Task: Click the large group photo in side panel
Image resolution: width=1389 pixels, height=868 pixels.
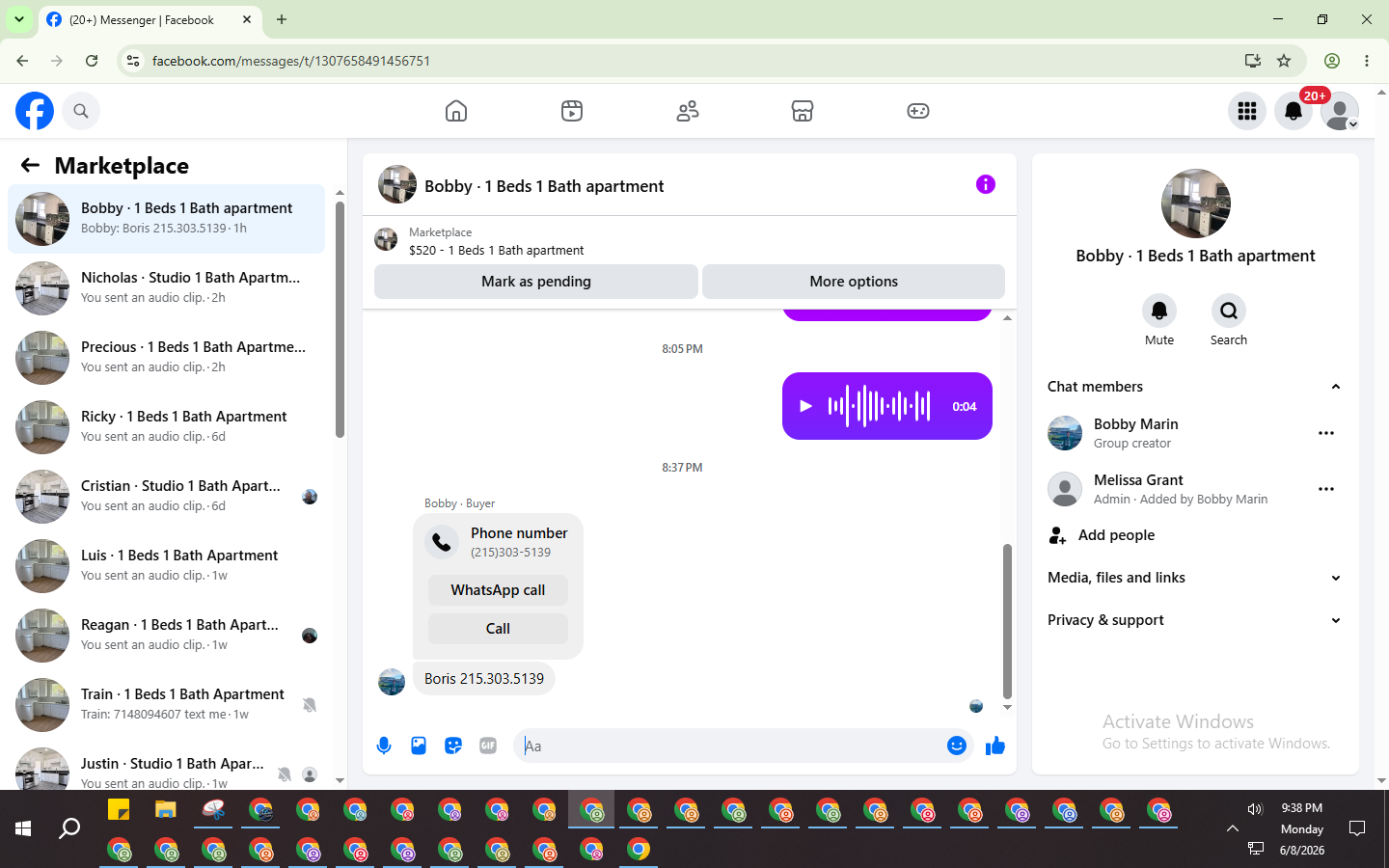Action: (1196, 203)
